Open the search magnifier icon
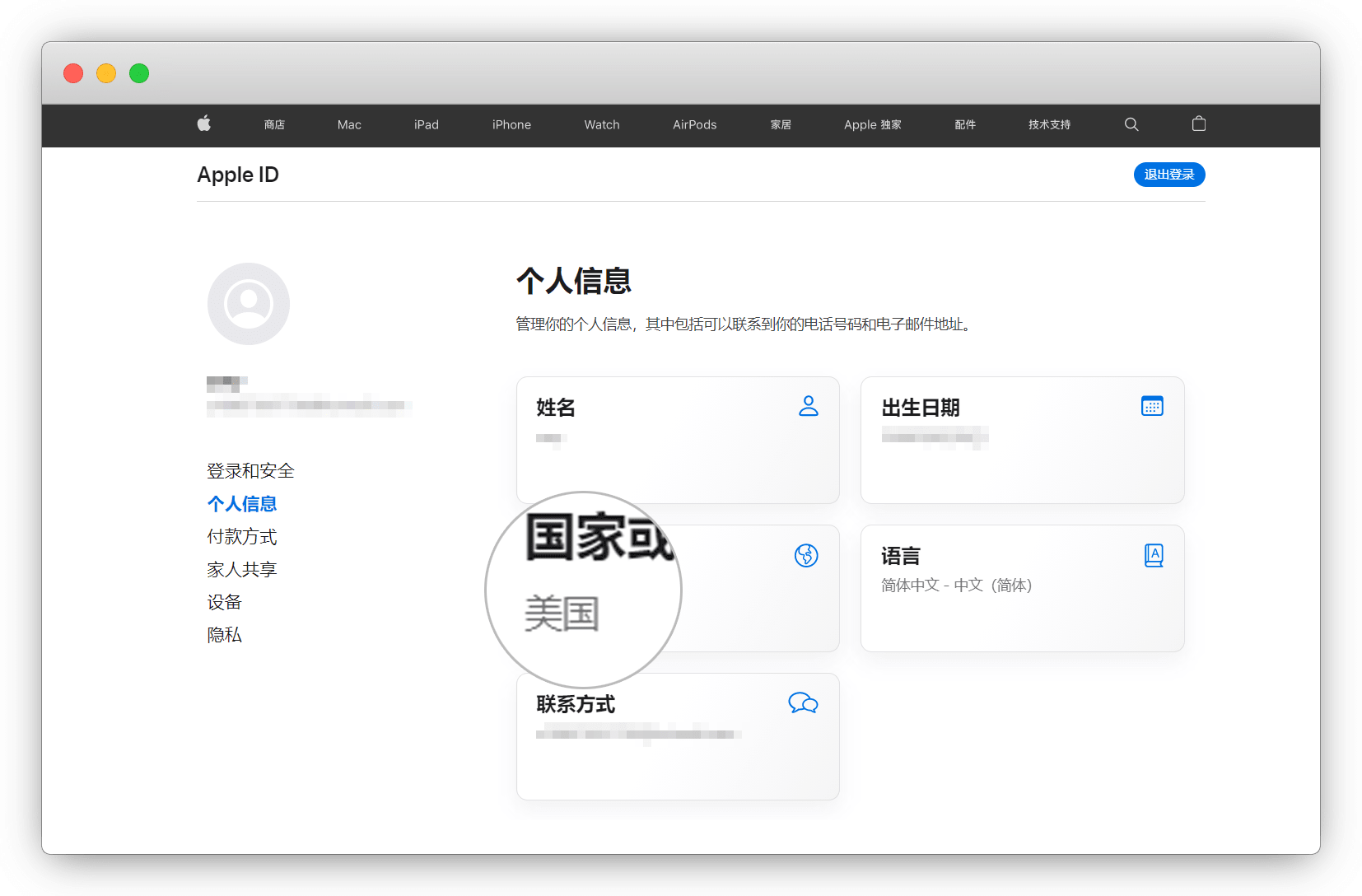1362x896 pixels. (x=1131, y=124)
